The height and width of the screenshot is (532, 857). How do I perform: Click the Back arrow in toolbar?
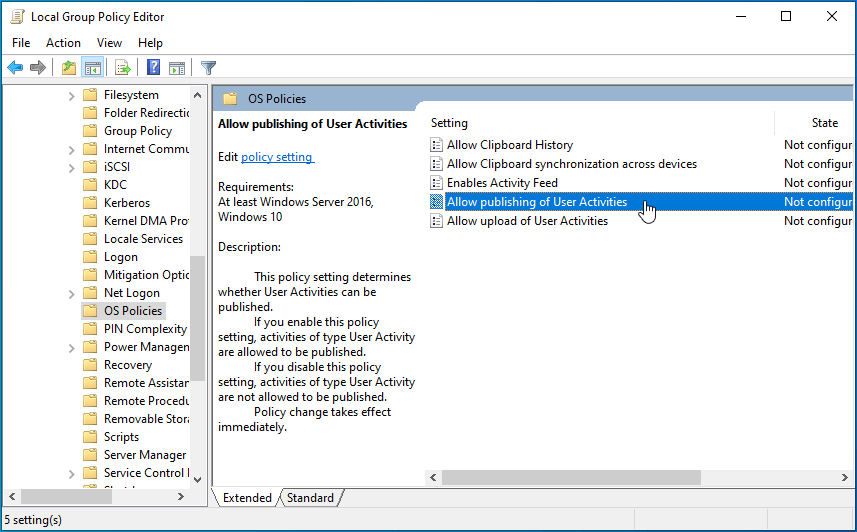[x=15, y=68]
